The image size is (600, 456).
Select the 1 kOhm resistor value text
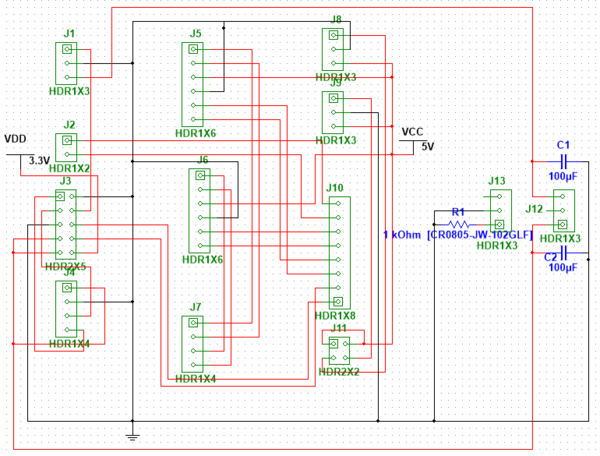[401, 234]
